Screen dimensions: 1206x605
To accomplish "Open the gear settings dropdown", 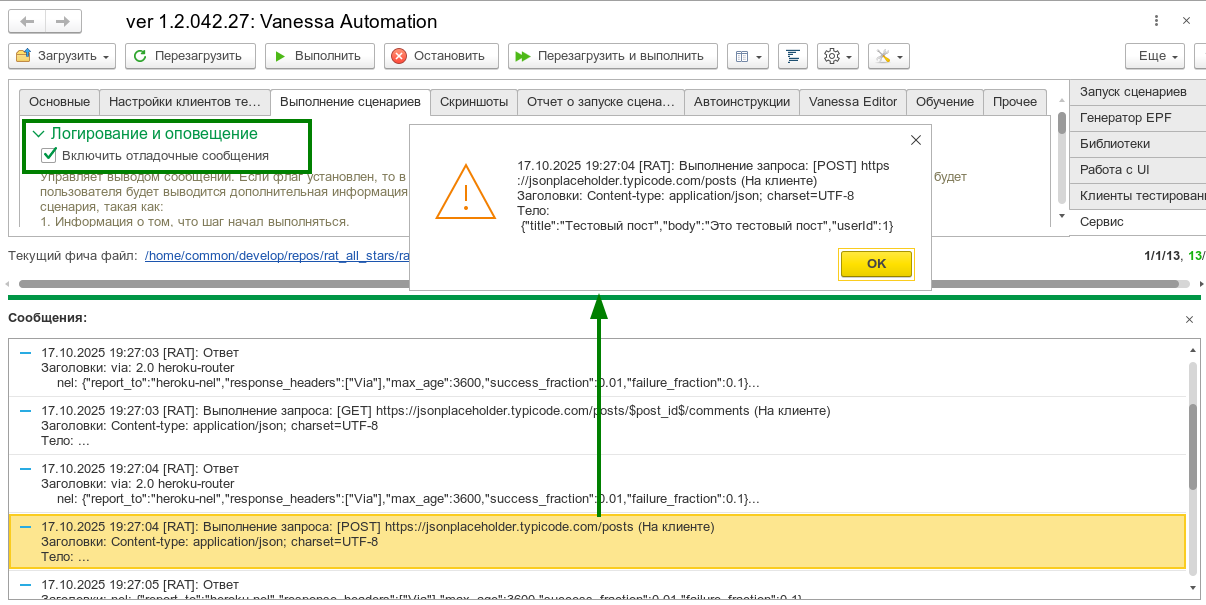I will [x=837, y=56].
